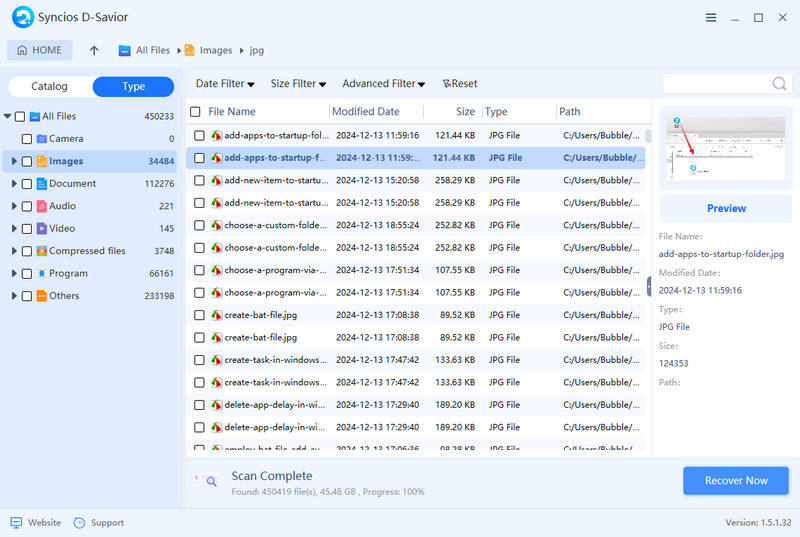The image size is (800, 537).
Task: Select the Video category icon
Action: tap(42, 228)
